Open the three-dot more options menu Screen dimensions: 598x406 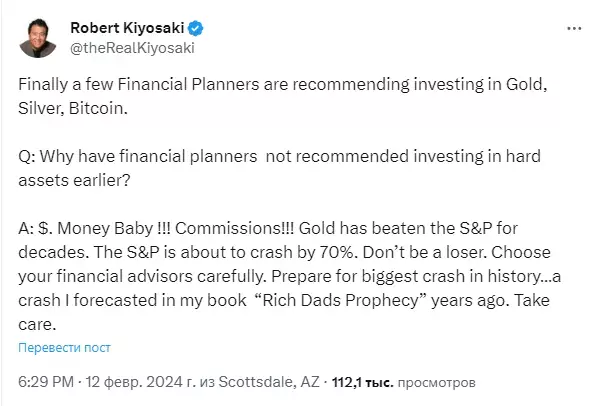(x=574, y=29)
